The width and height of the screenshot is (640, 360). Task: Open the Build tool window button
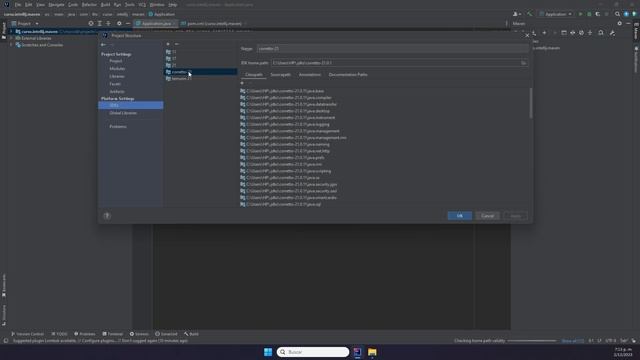click(191, 334)
